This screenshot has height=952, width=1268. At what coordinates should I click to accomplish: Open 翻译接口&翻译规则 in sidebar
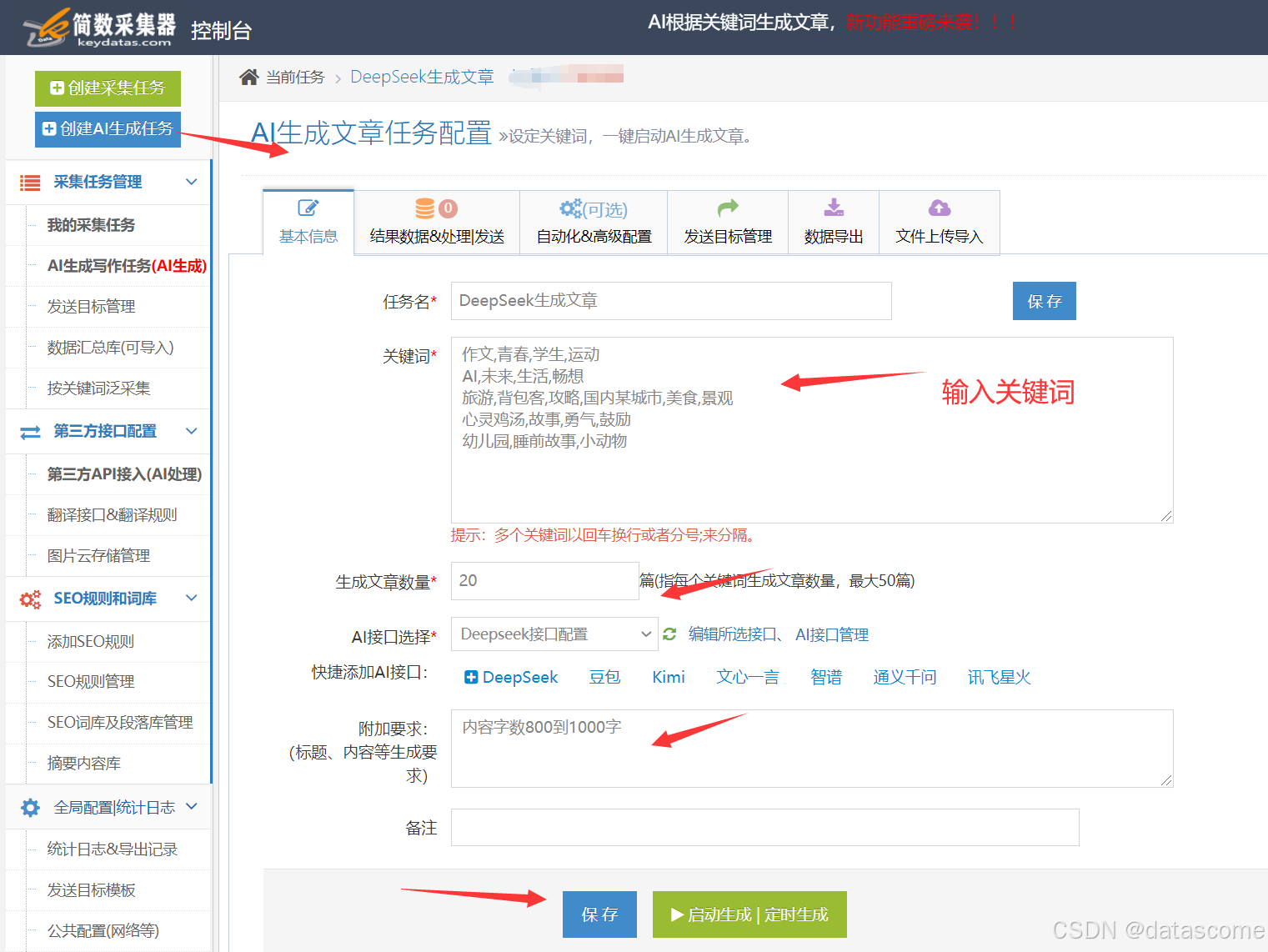coord(112,515)
